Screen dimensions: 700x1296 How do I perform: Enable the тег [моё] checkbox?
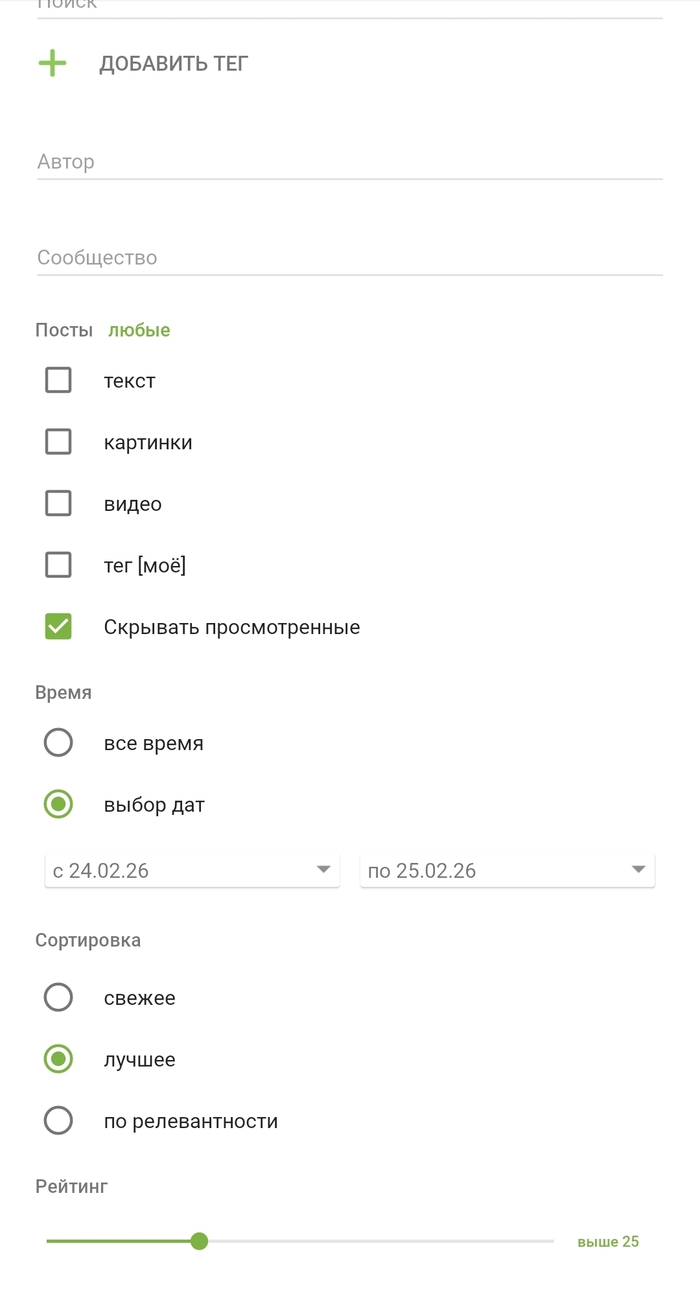[x=58, y=566]
